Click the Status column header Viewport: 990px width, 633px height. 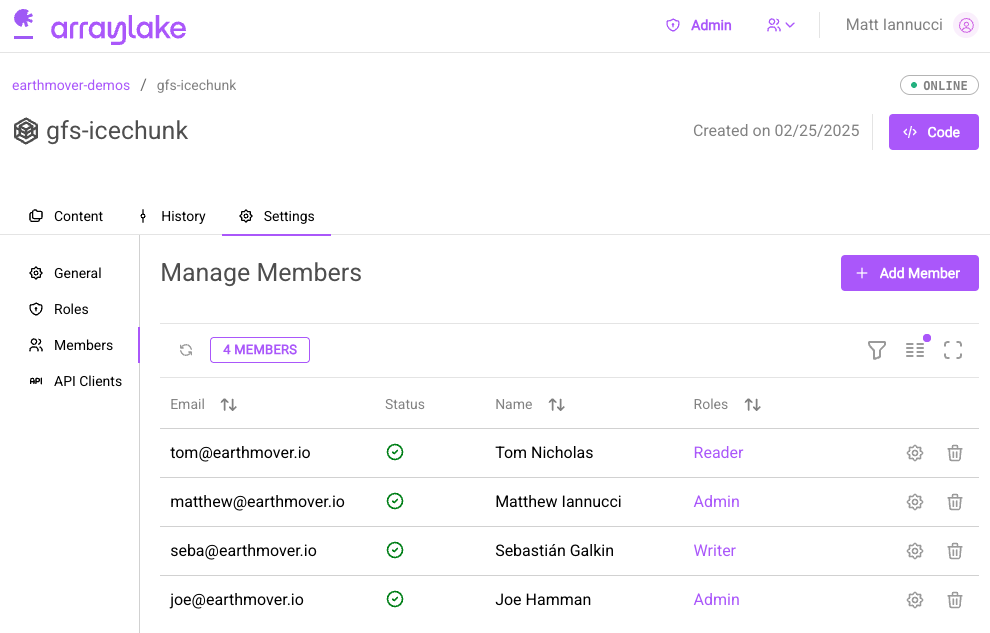tap(405, 405)
